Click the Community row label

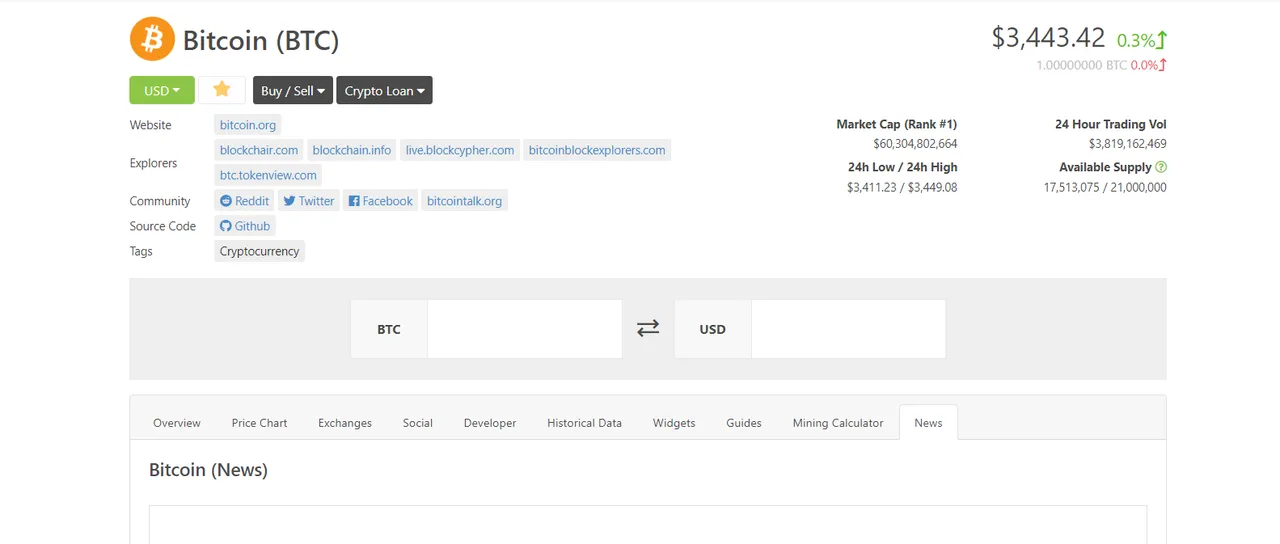click(x=160, y=201)
